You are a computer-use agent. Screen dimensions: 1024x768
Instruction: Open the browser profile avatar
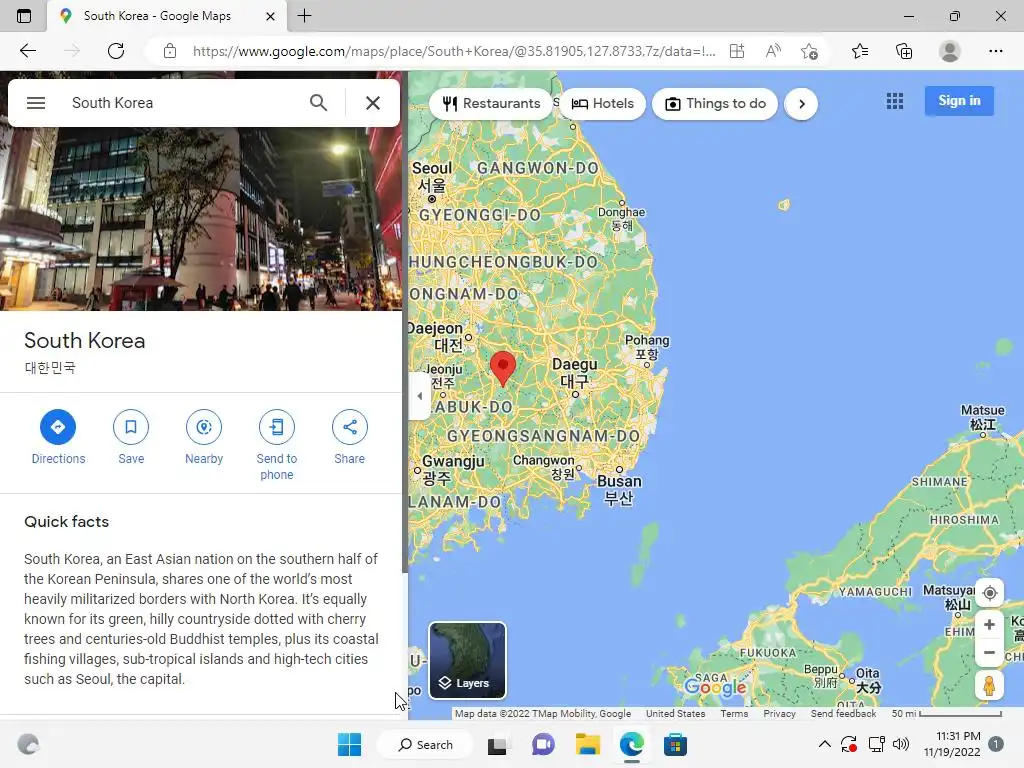click(x=950, y=51)
